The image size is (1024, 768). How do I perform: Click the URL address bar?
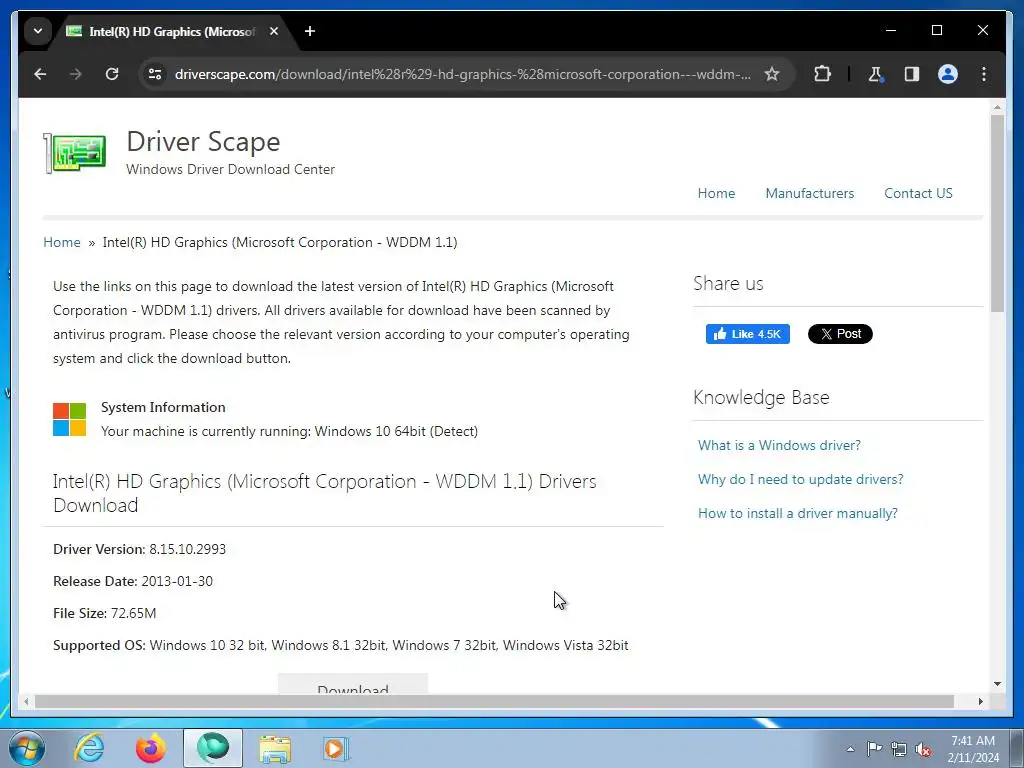[x=462, y=74]
